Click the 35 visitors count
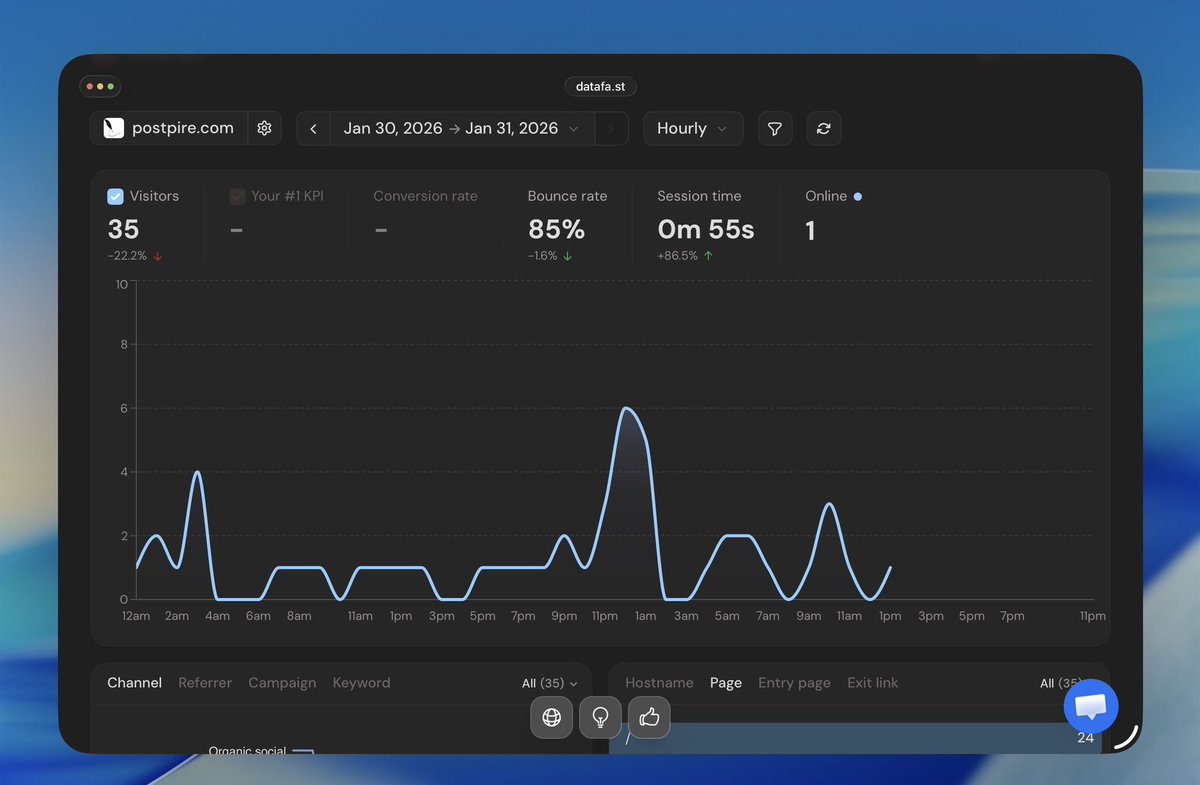Viewport: 1200px width, 785px height. pos(123,229)
